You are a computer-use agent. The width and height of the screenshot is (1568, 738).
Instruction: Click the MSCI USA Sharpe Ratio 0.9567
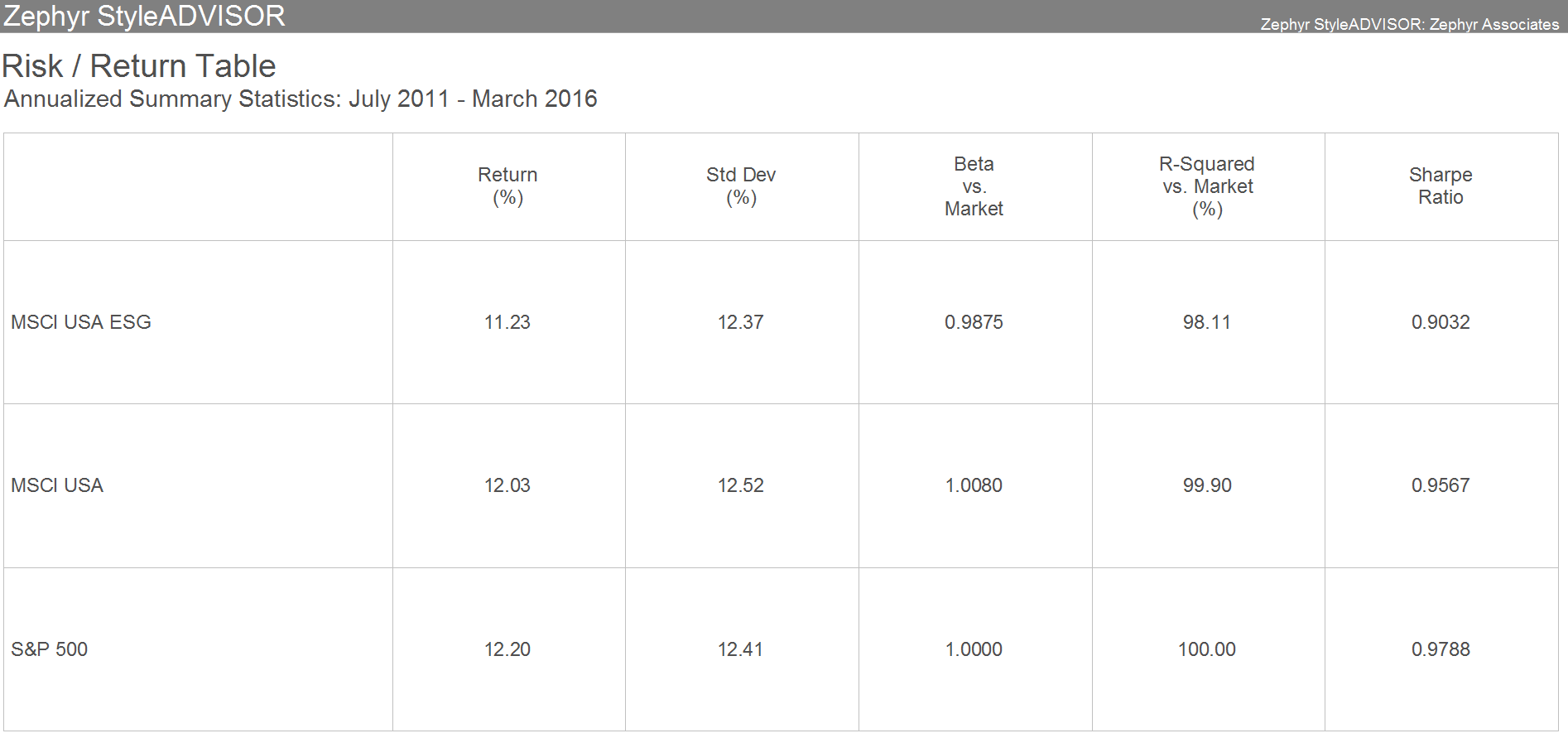coord(1441,485)
